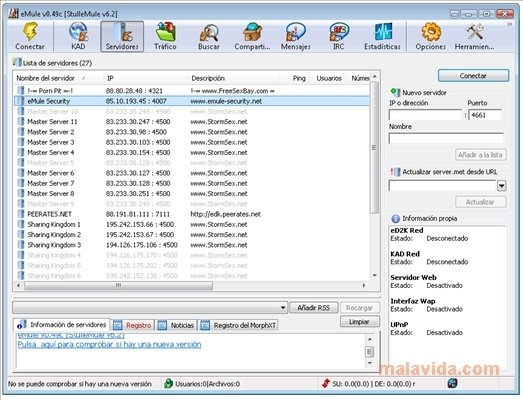Click IP 83.233.30.251 : 4500
Viewport: 523px width, 400px height.
pyautogui.click(x=138, y=193)
